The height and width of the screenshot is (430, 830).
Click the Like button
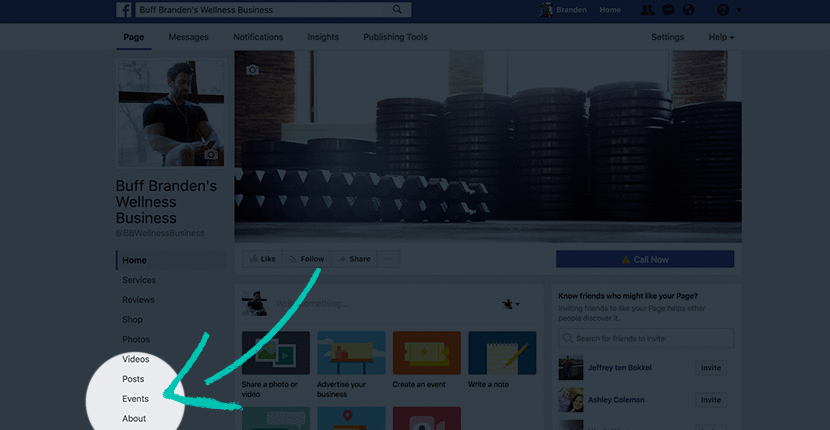coord(263,259)
